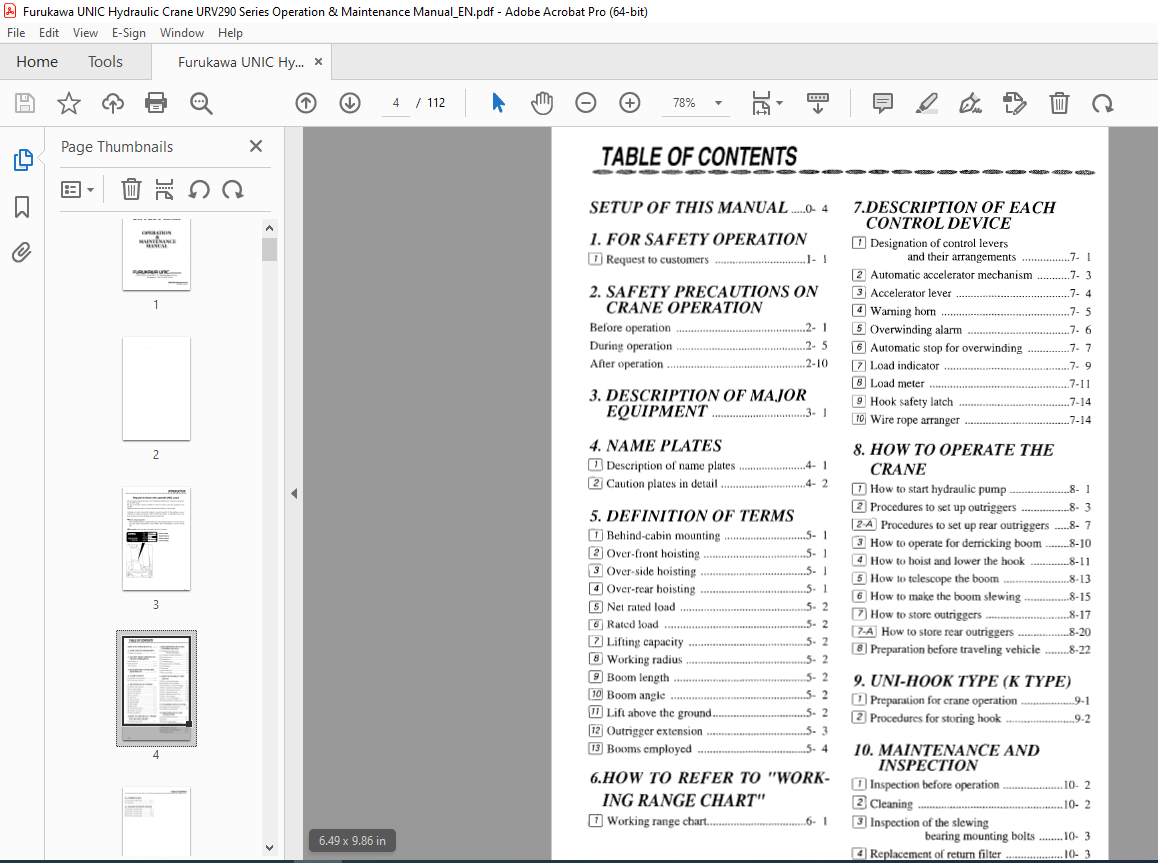Save the file with the floppy disk icon
This screenshot has height=863, width=1158.
(25, 103)
